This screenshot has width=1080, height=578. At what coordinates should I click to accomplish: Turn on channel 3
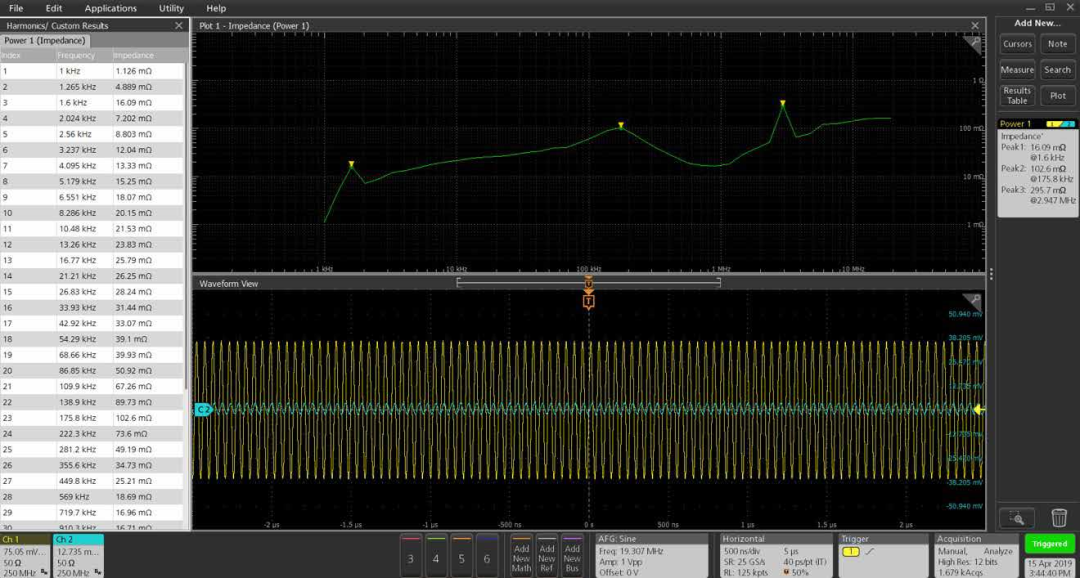coord(411,554)
